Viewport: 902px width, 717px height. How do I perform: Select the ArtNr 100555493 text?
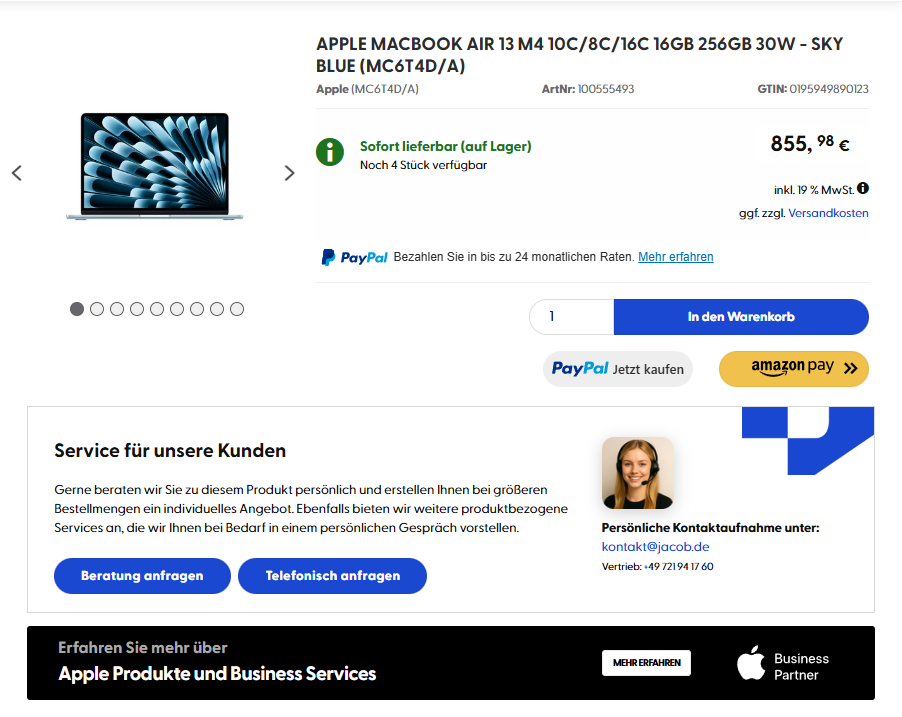tap(588, 89)
